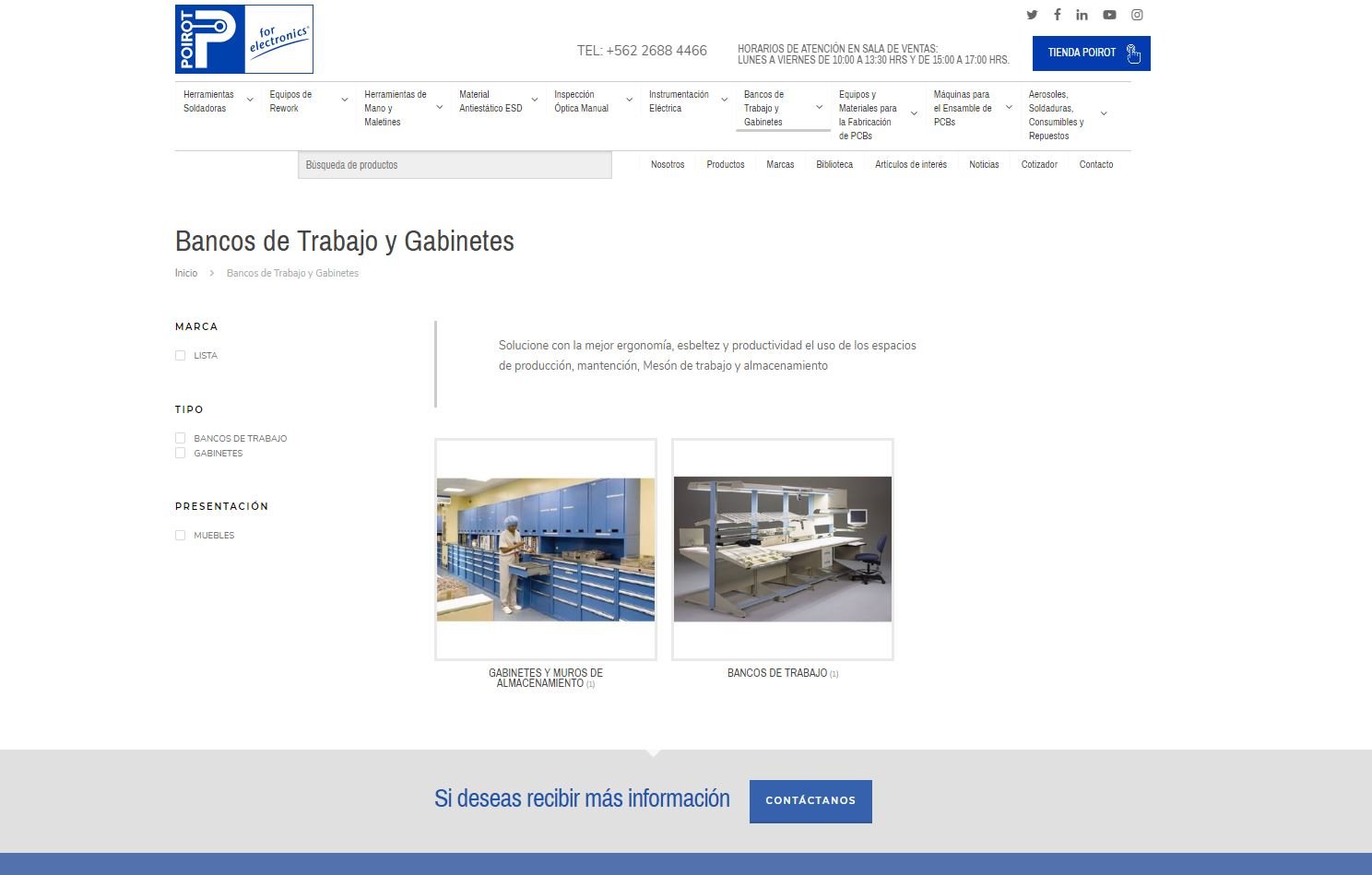Expand Equipos y Materiales para PCBs chevron
Image resolution: width=1372 pixels, height=875 pixels.
(x=915, y=113)
